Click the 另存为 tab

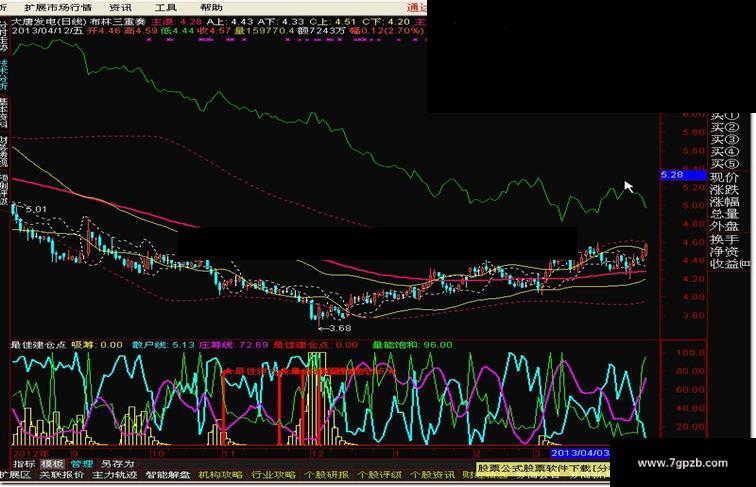pos(117,464)
